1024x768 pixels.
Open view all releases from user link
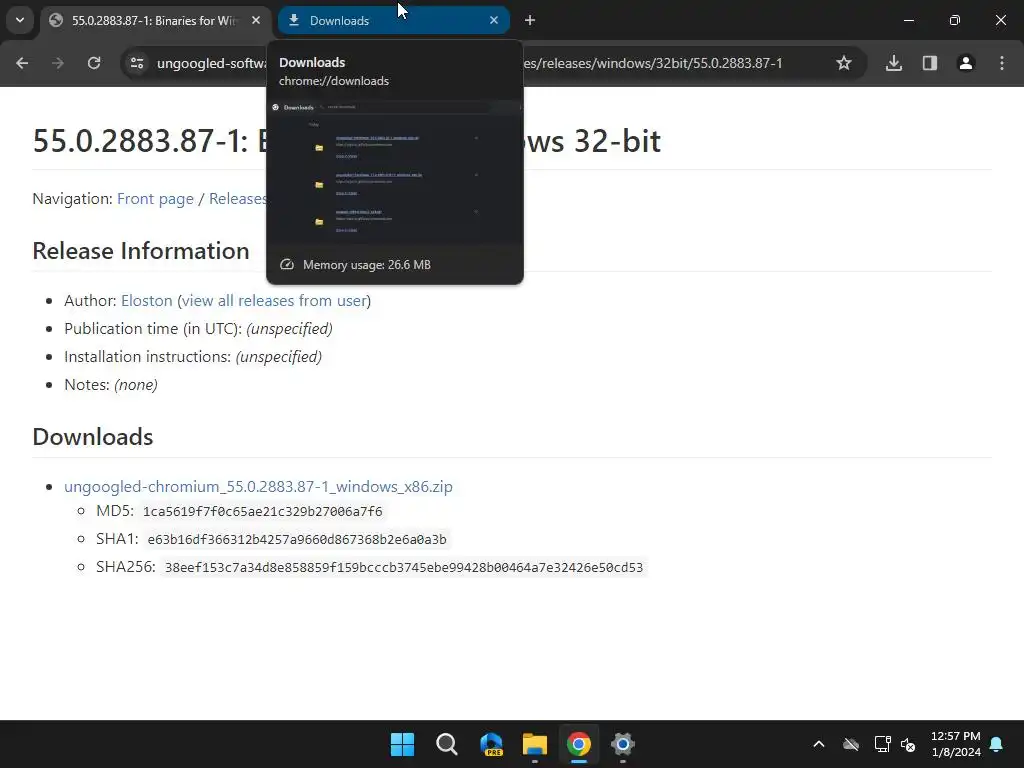[274, 300]
